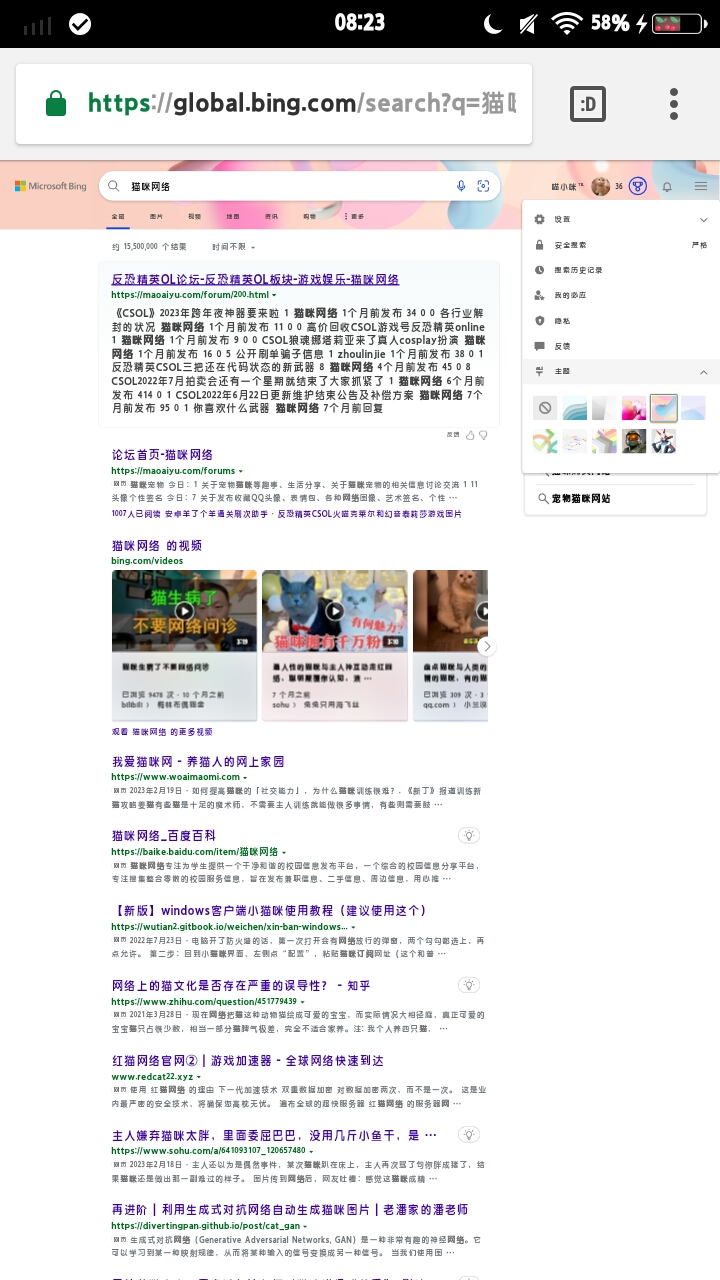This screenshot has height=1280, width=720.
Task: Open the time range filter dropdown
Action: point(233,246)
